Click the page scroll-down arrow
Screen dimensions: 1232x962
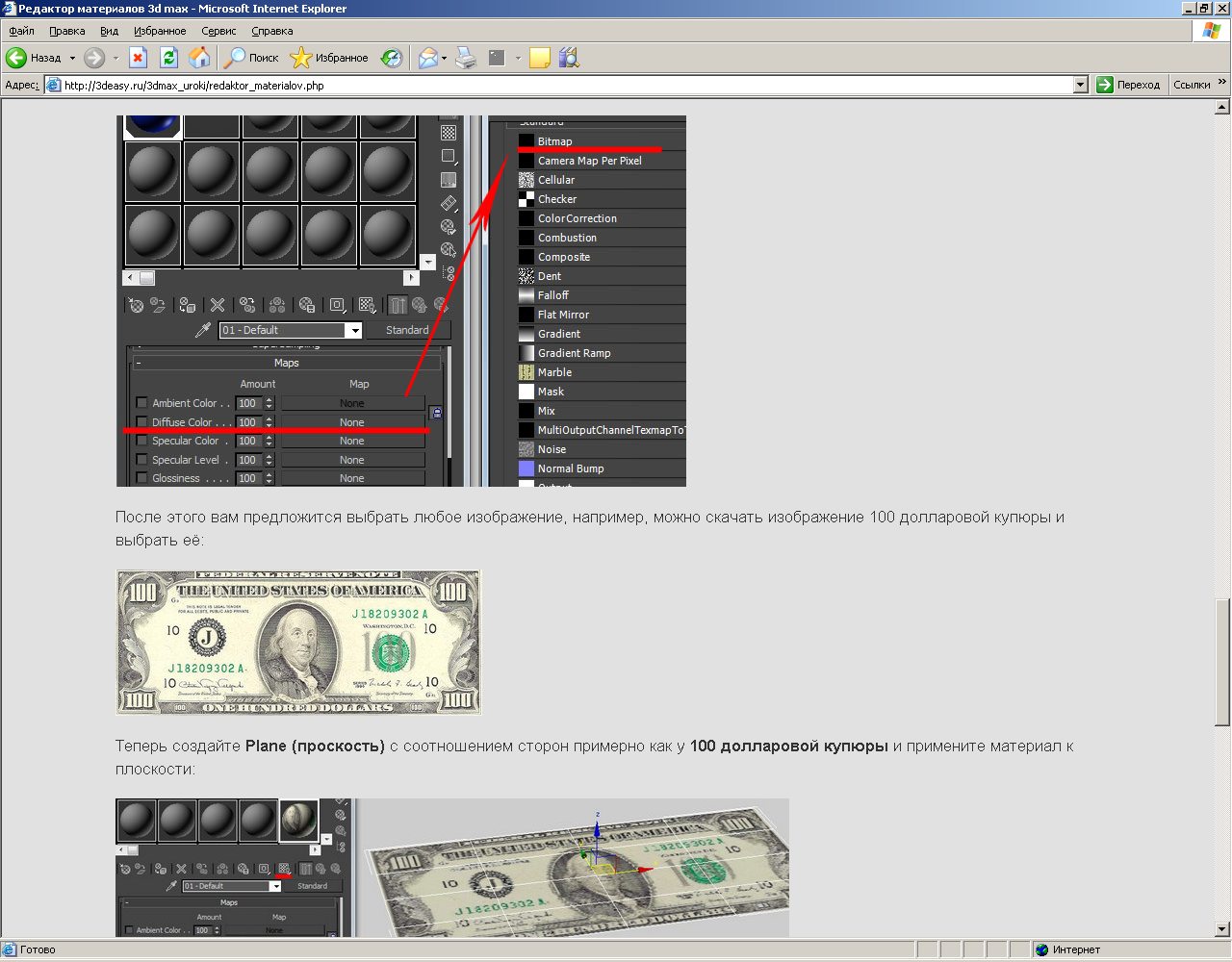tap(1222, 929)
